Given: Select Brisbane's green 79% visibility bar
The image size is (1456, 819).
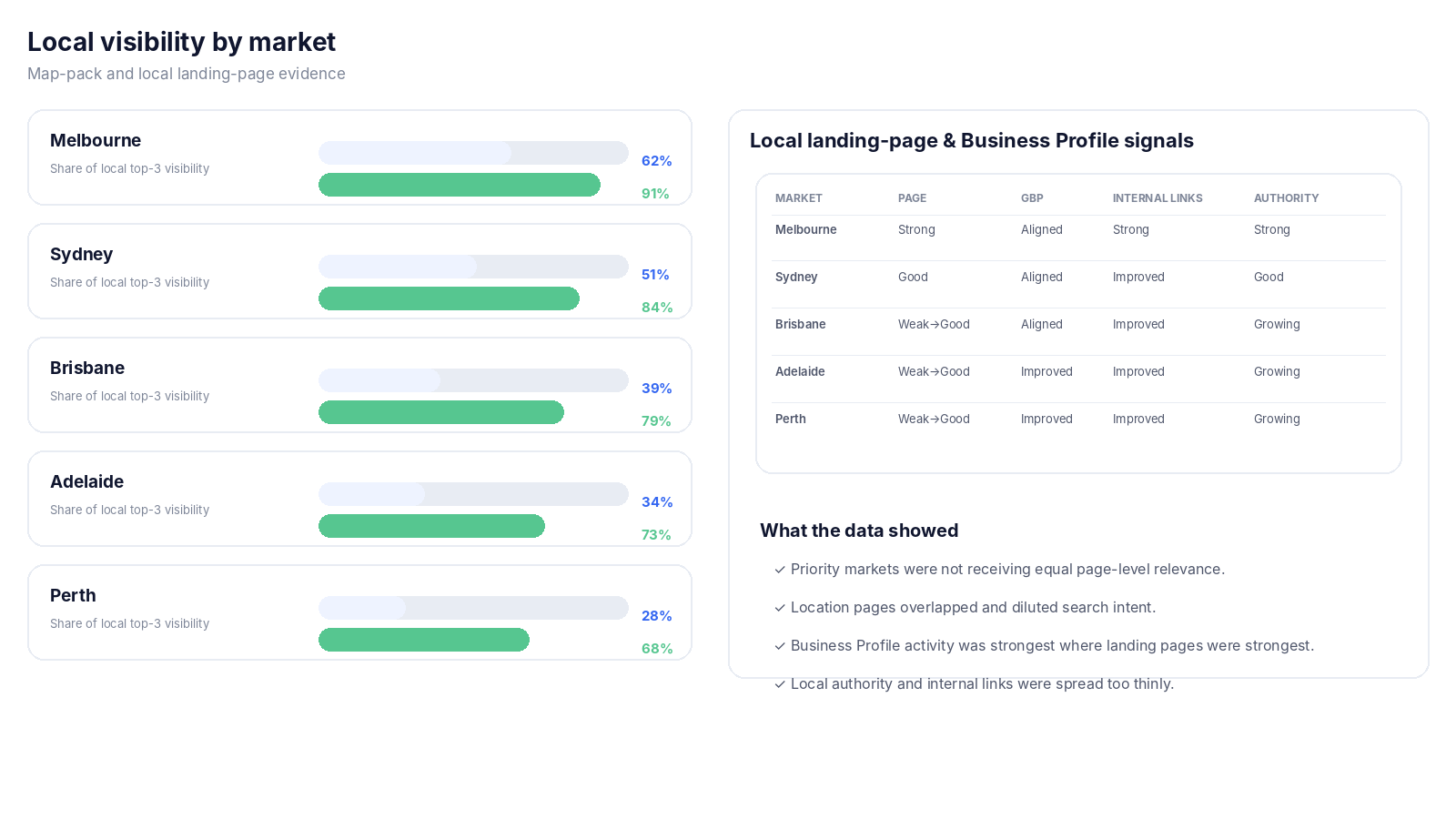Looking at the screenshot, I should (441, 412).
